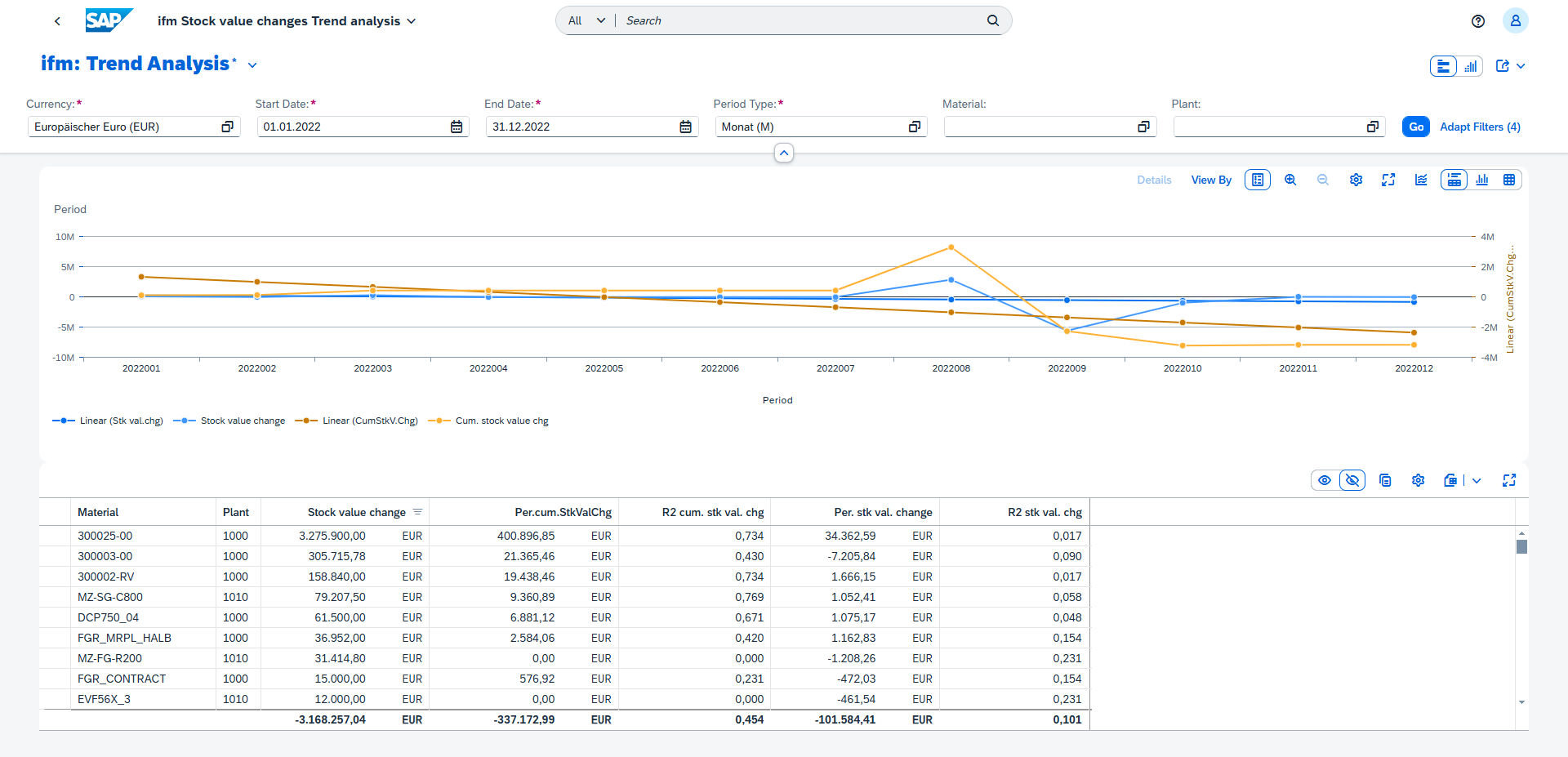Open the View By menu
The width and height of the screenshot is (1568, 757).
[1211, 180]
